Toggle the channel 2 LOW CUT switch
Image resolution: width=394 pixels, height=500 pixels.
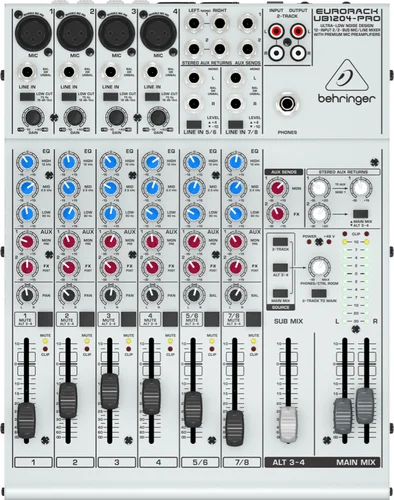pos(69,97)
